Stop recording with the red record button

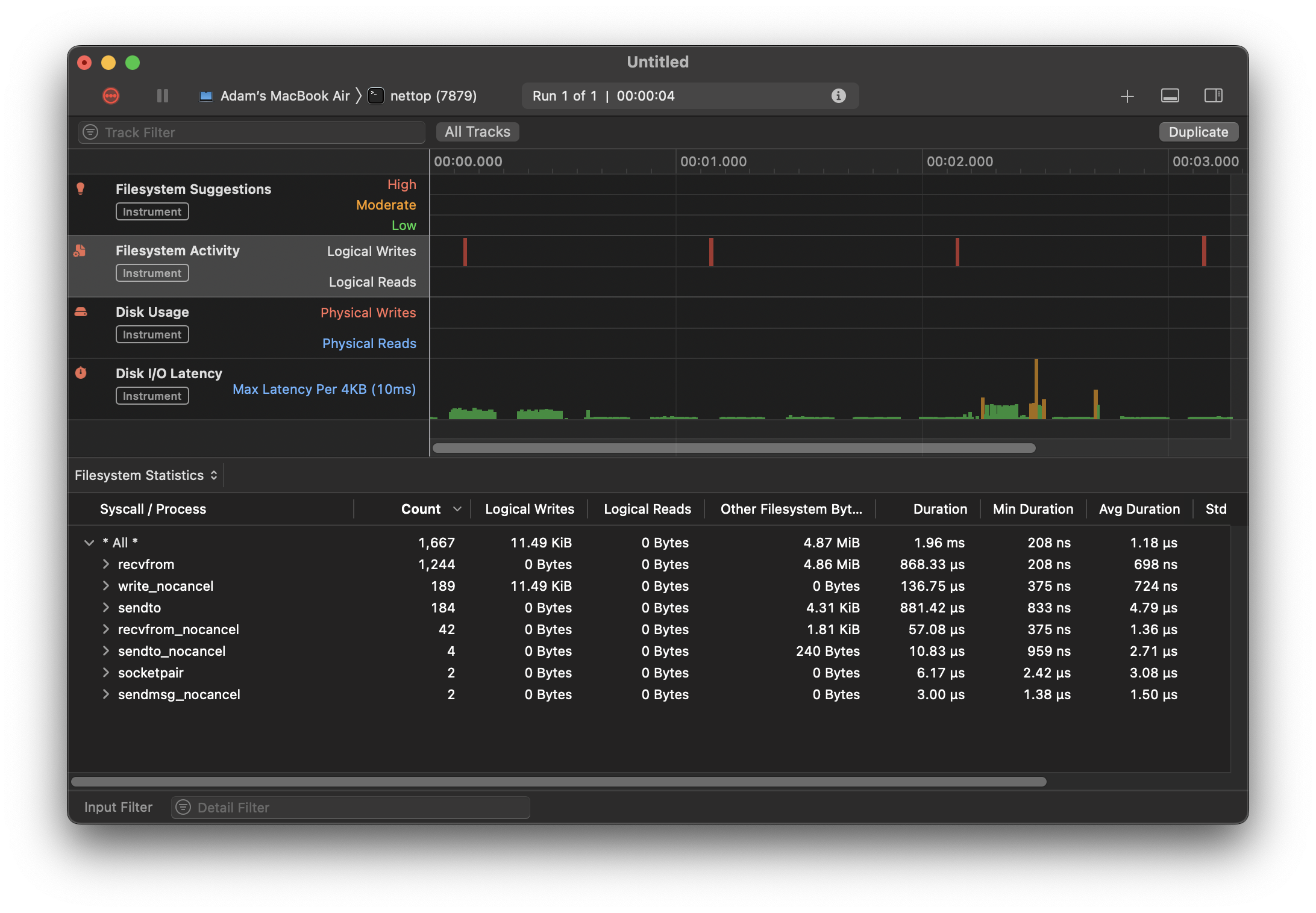click(x=111, y=96)
